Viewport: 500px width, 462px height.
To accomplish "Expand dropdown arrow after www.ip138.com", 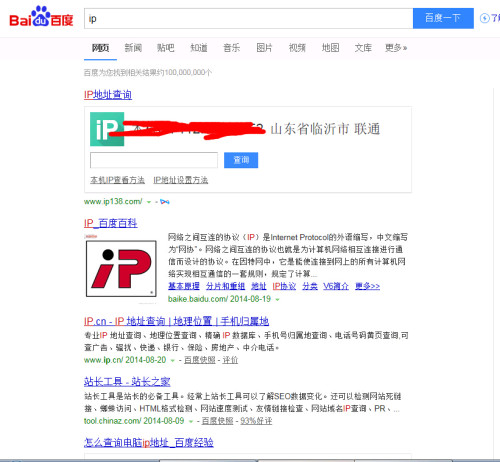I will click(x=149, y=202).
